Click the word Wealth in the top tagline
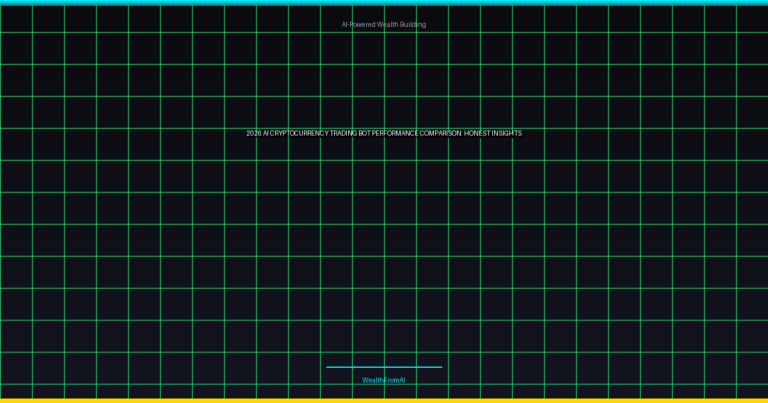The width and height of the screenshot is (768, 403). 388,24
